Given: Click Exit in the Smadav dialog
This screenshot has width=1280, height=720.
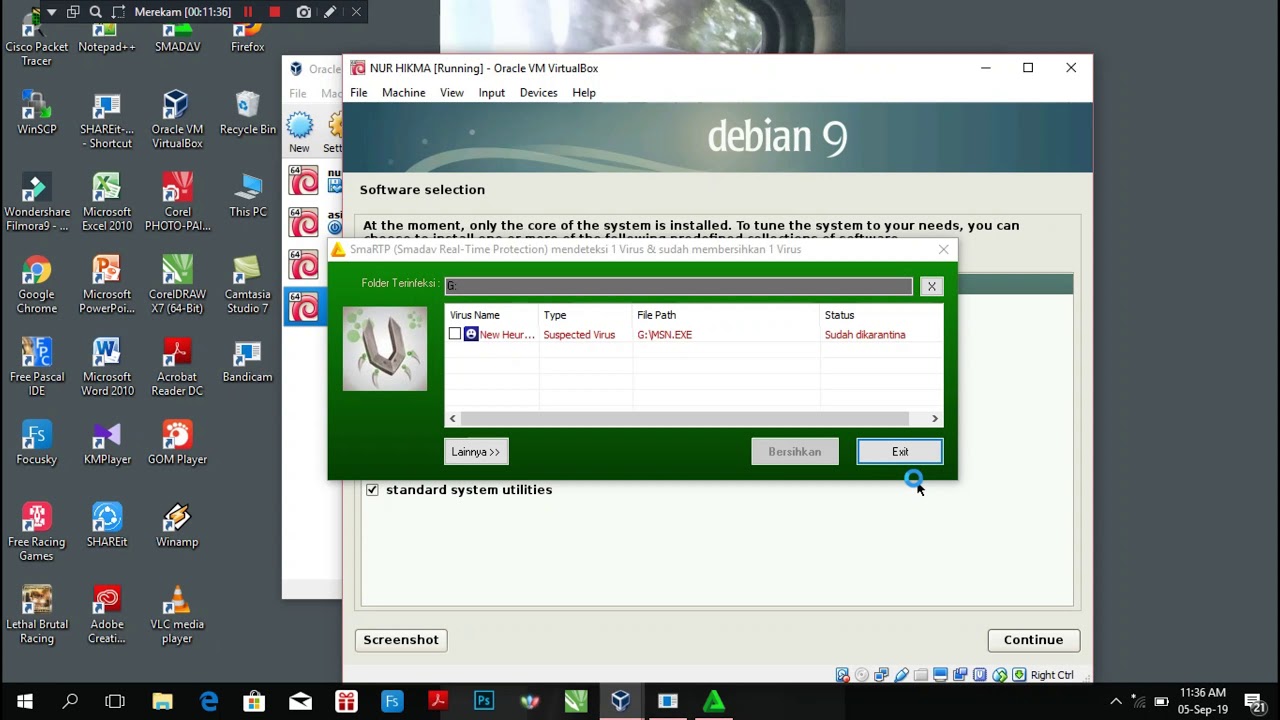Looking at the screenshot, I should click(900, 452).
